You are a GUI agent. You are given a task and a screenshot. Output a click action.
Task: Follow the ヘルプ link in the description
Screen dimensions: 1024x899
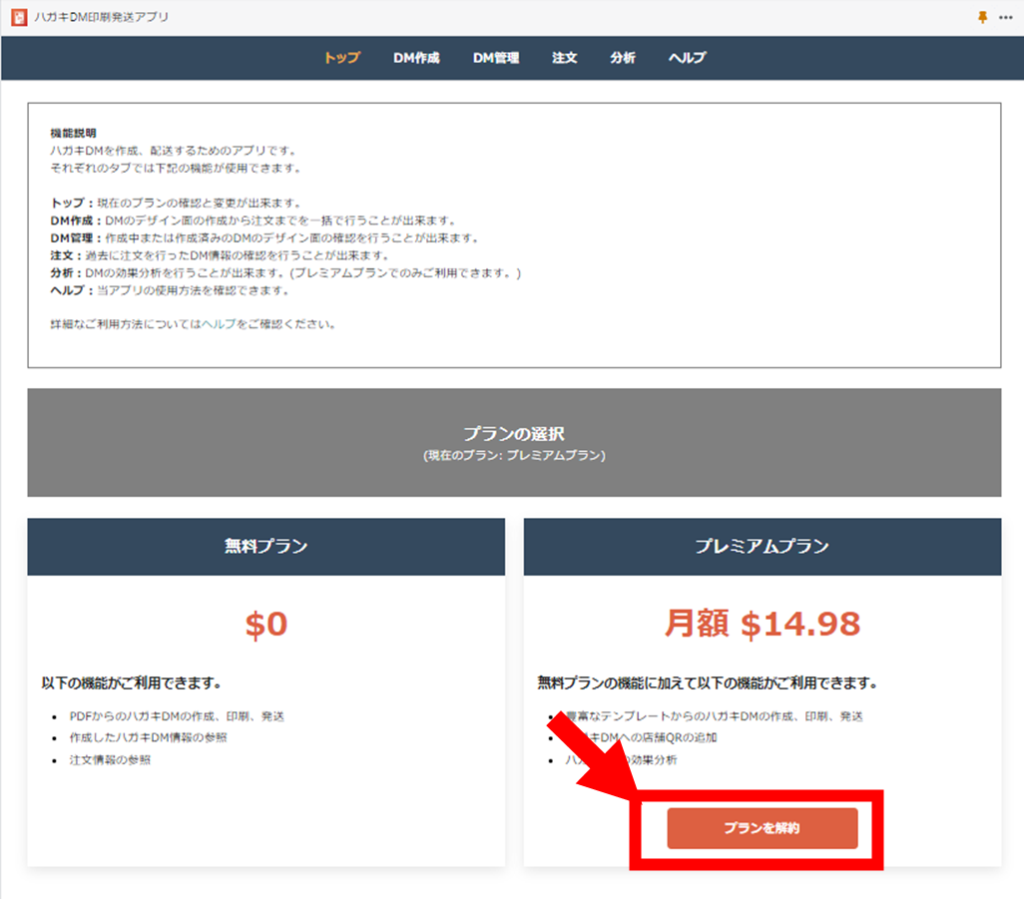[219, 325]
